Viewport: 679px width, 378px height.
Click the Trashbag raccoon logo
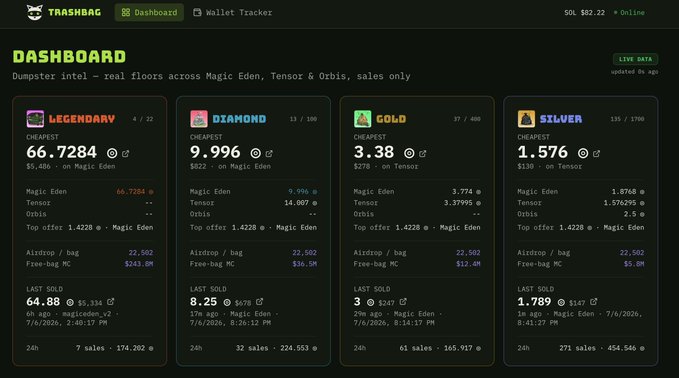(x=35, y=12)
